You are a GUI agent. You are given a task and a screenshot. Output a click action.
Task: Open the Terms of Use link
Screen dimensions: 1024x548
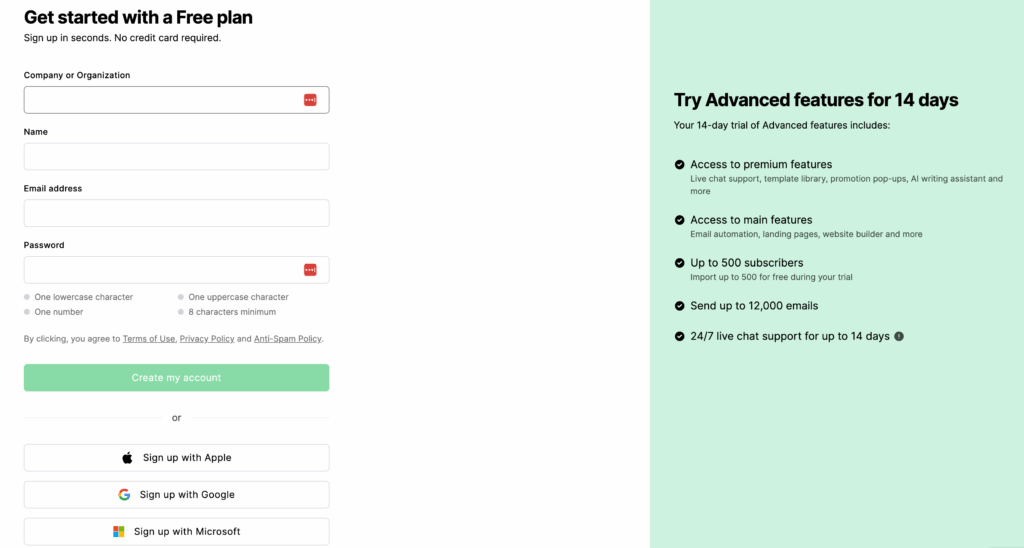[x=149, y=339]
